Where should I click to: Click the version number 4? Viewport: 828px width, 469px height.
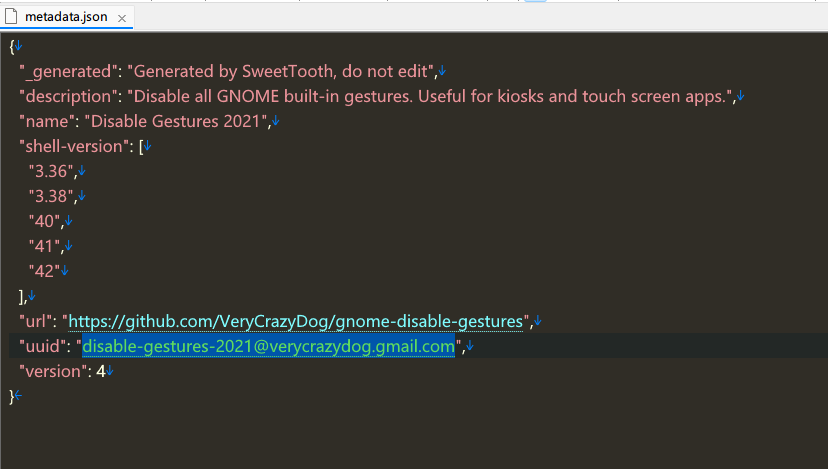100,371
